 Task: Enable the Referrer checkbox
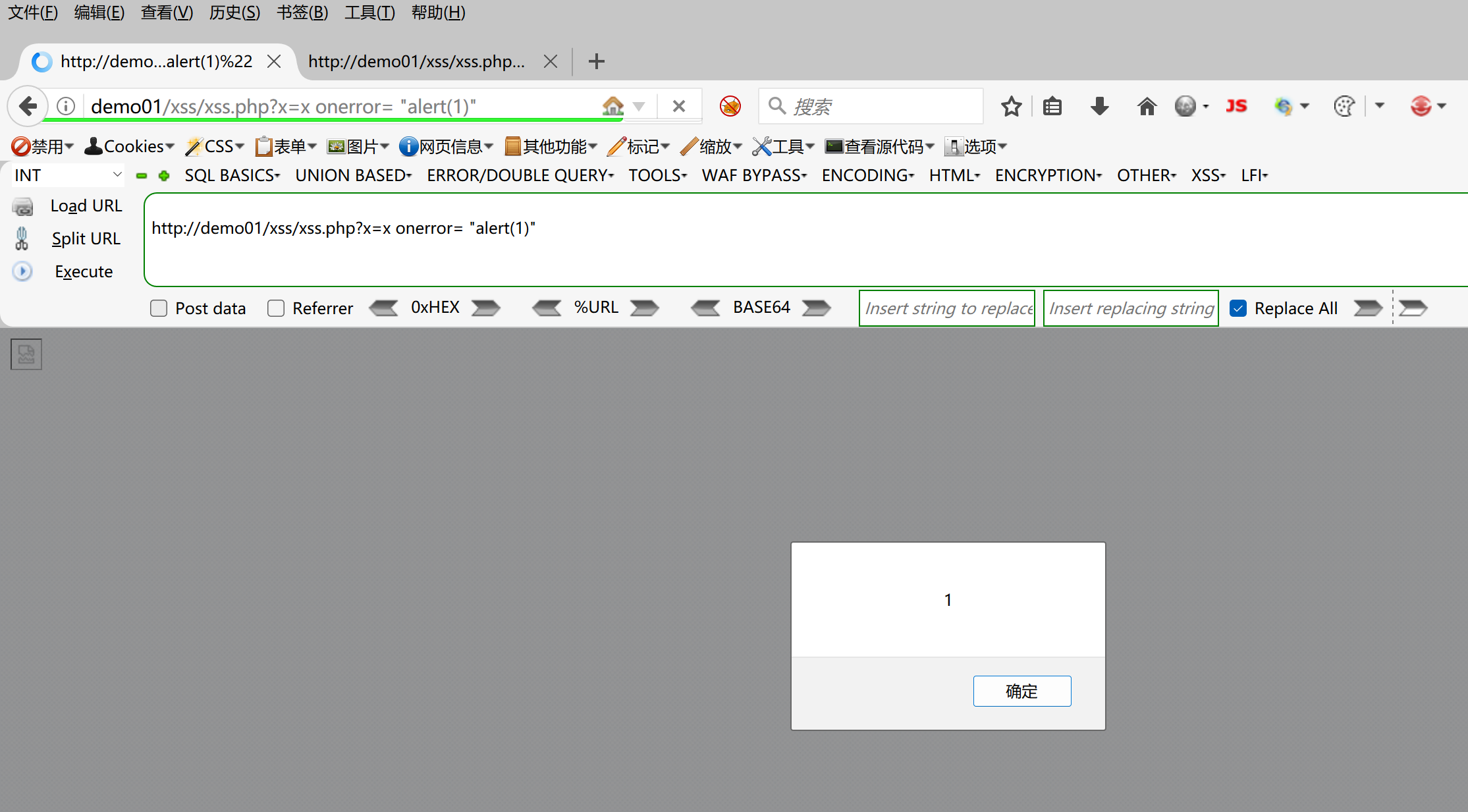pyautogui.click(x=276, y=308)
